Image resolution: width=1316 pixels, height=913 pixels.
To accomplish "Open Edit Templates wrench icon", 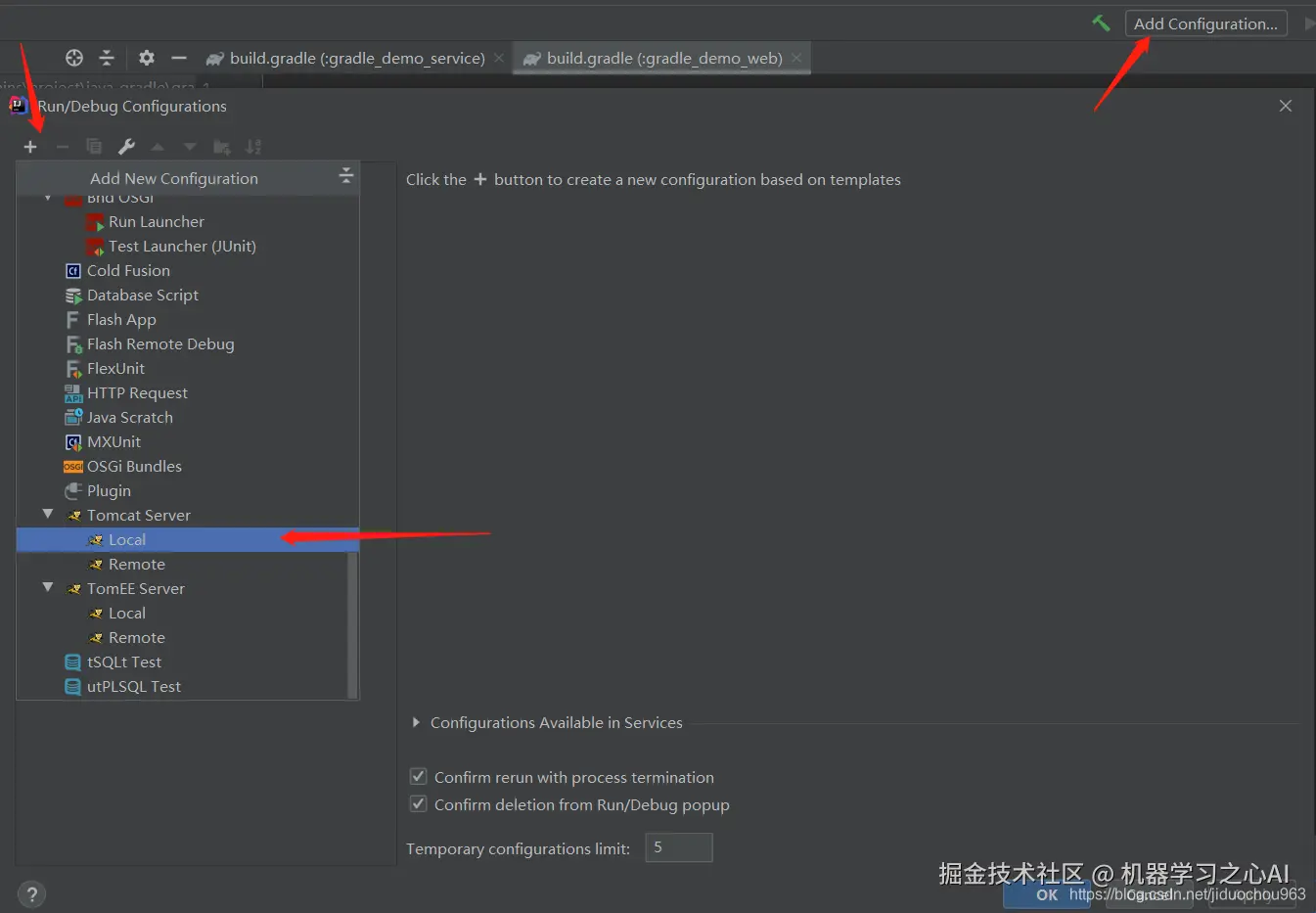I will coord(126,147).
